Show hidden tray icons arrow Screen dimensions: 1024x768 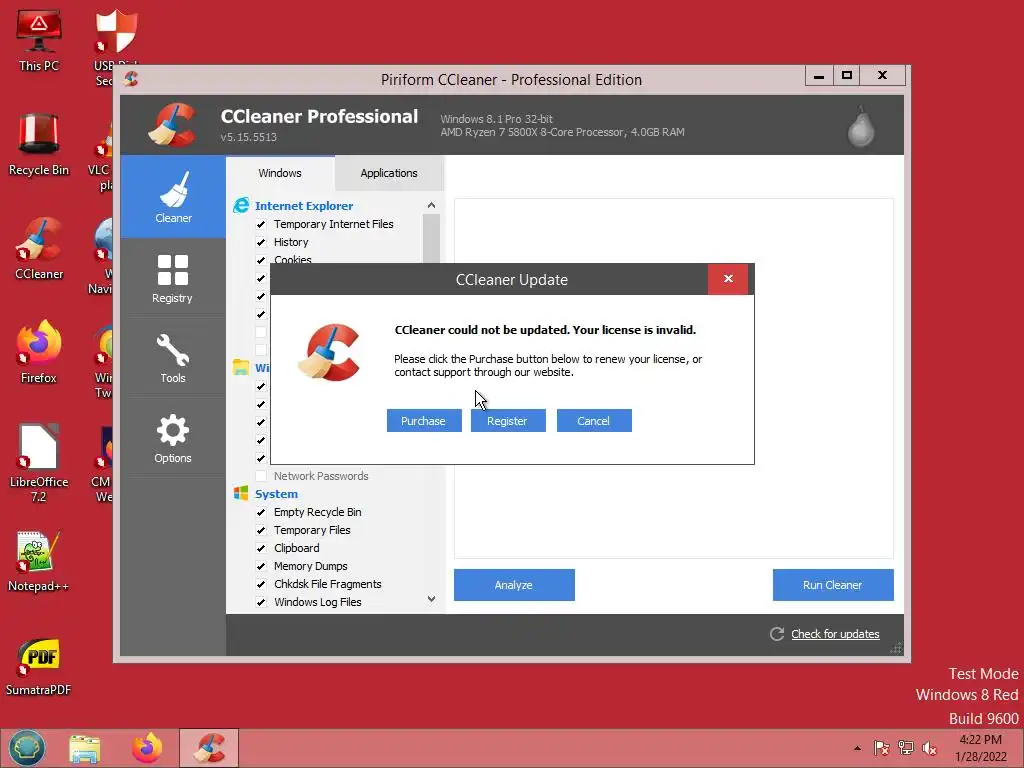click(x=857, y=748)
